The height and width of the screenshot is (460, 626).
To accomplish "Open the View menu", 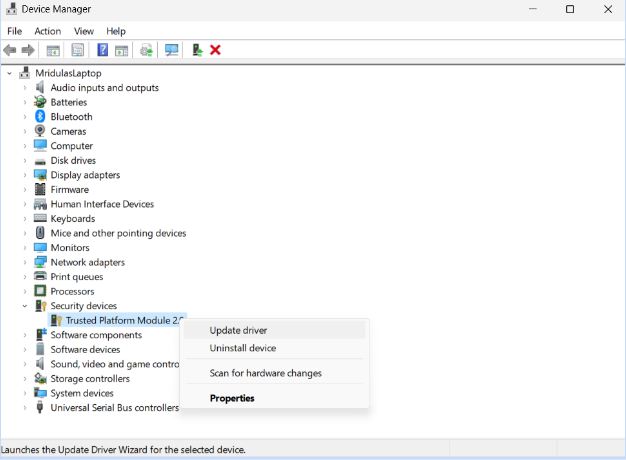I will pos(84,31).
